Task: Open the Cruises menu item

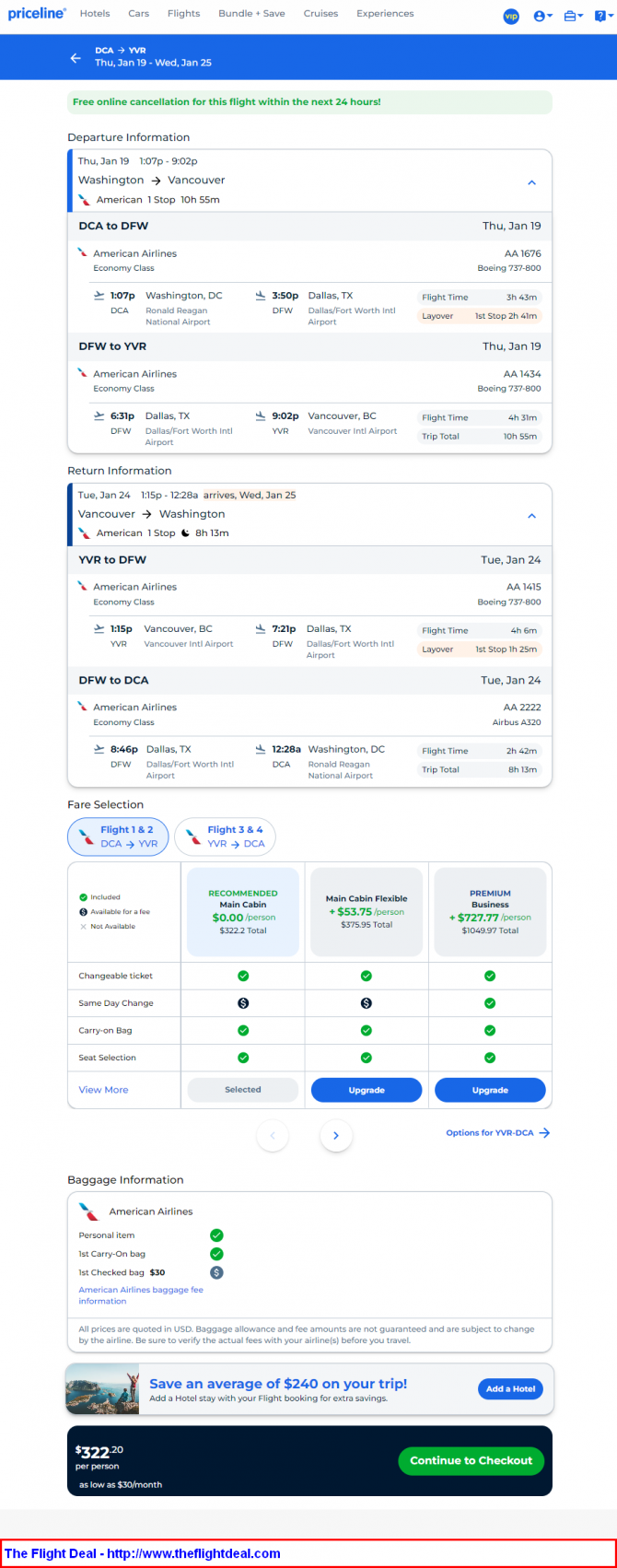Action: 320,14
